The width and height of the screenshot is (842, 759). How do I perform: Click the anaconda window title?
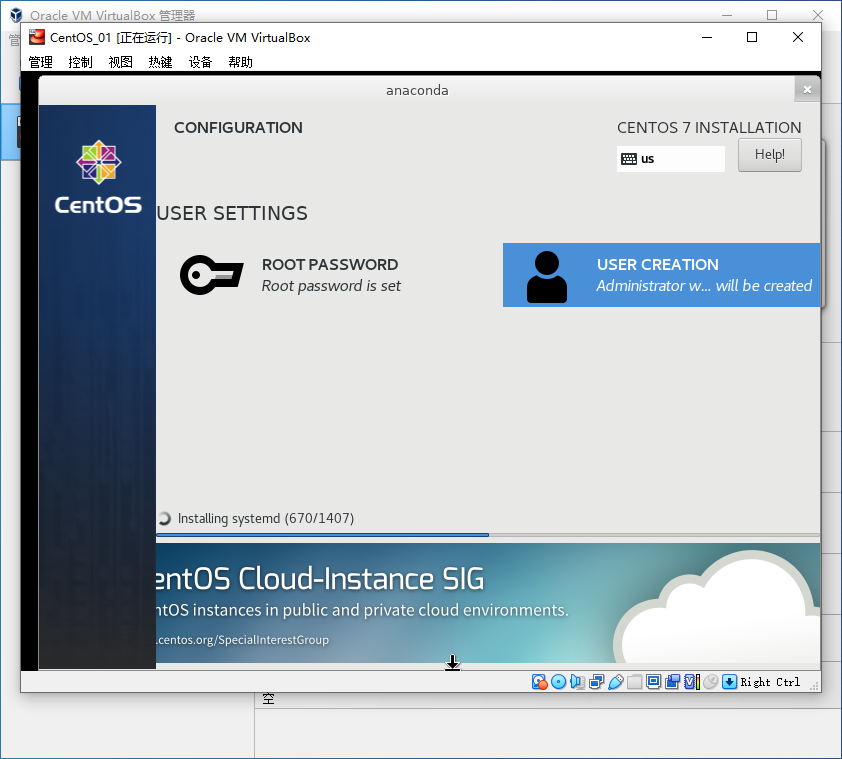[x=417, y=90]
